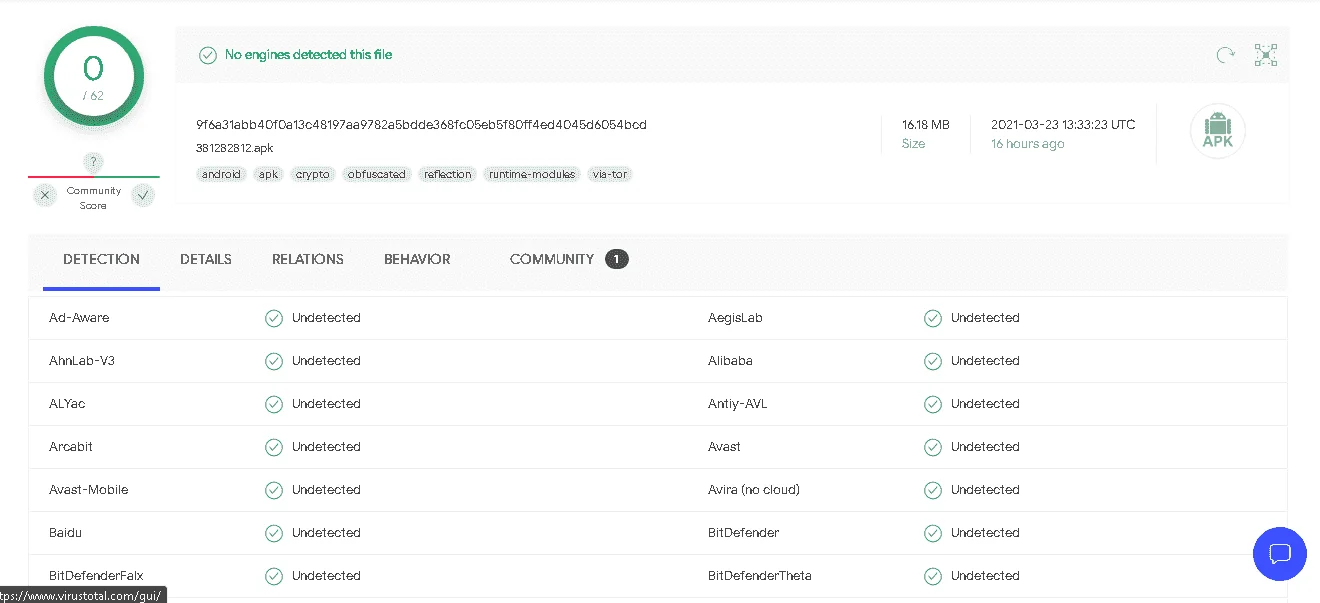Click BitDefenderTheta undetected check icon
The image size is (1320, 603).
tap(933, 576)
